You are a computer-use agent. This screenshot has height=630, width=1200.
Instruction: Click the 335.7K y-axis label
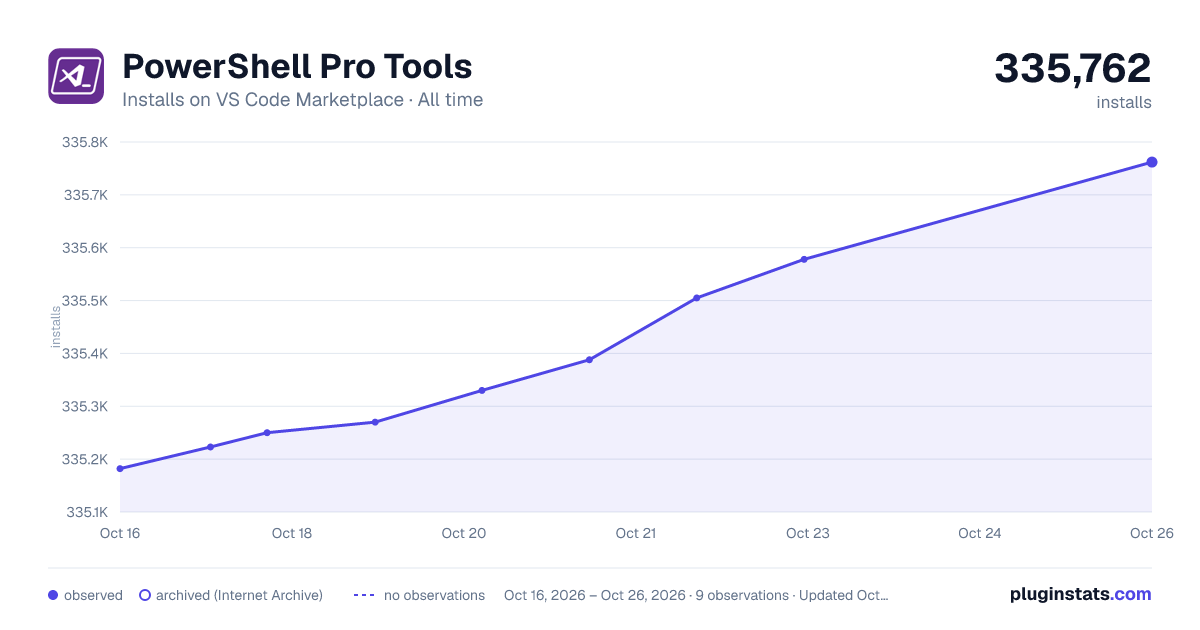pos(85,195)
